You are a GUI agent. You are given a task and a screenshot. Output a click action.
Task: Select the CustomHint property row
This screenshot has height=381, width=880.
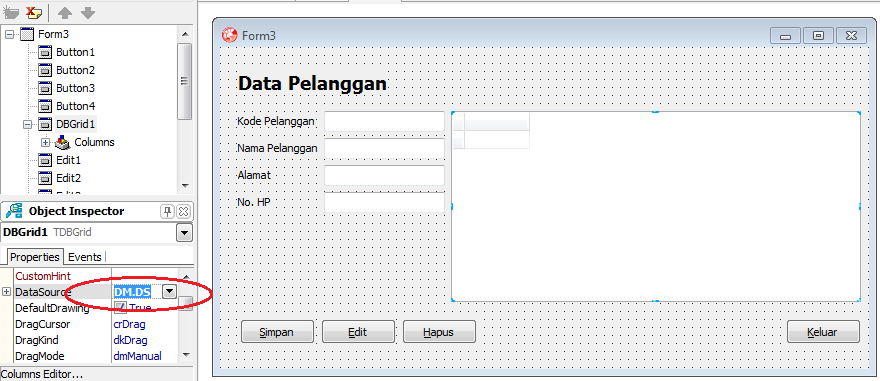[x=96, y=276]
